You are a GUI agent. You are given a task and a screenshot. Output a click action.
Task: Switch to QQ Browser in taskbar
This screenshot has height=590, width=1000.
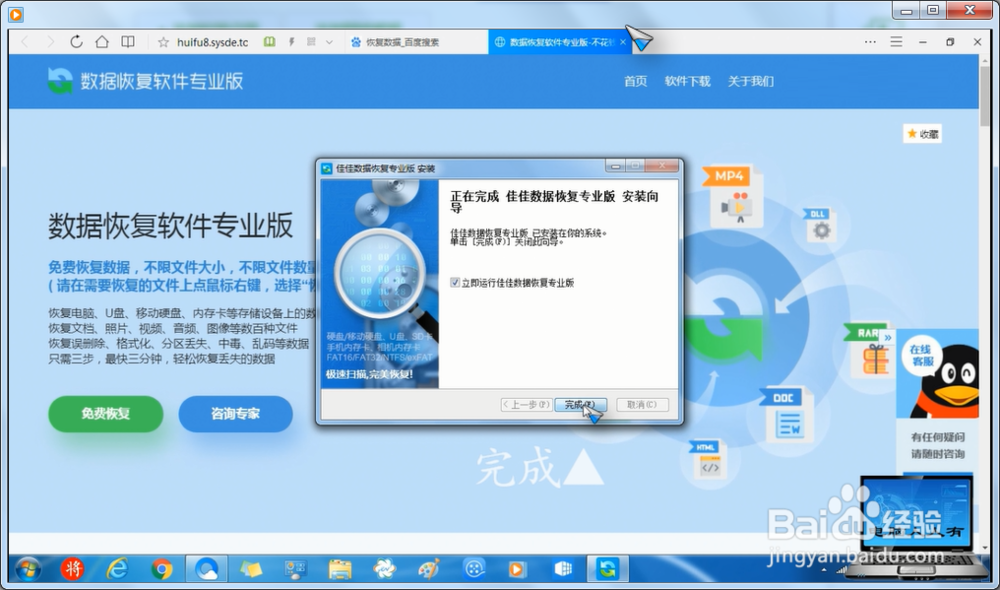click(x=207, y=568)
